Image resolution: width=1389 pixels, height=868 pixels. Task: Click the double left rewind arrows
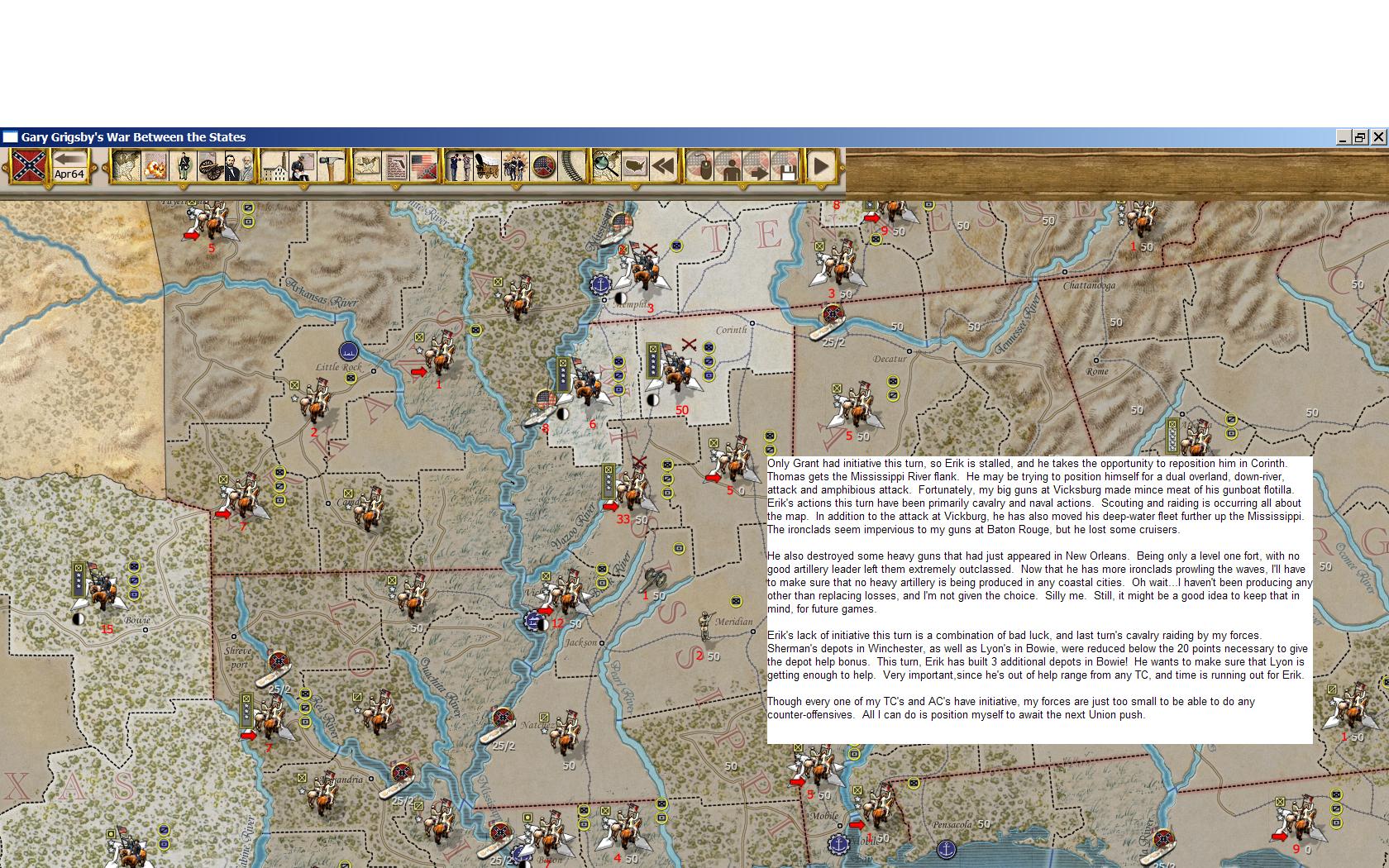point(662,165)
